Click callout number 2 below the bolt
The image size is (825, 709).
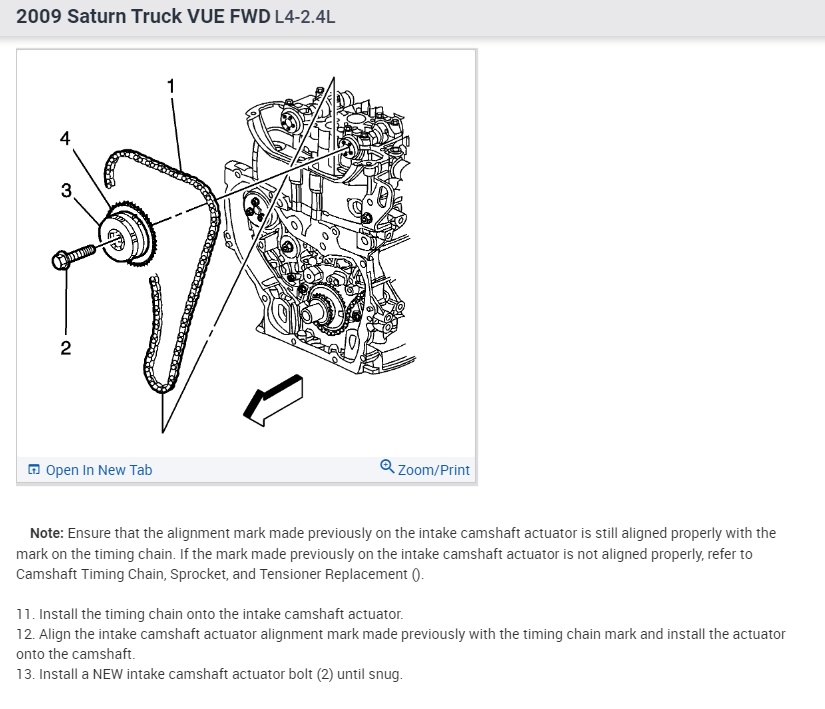(65, 348)
